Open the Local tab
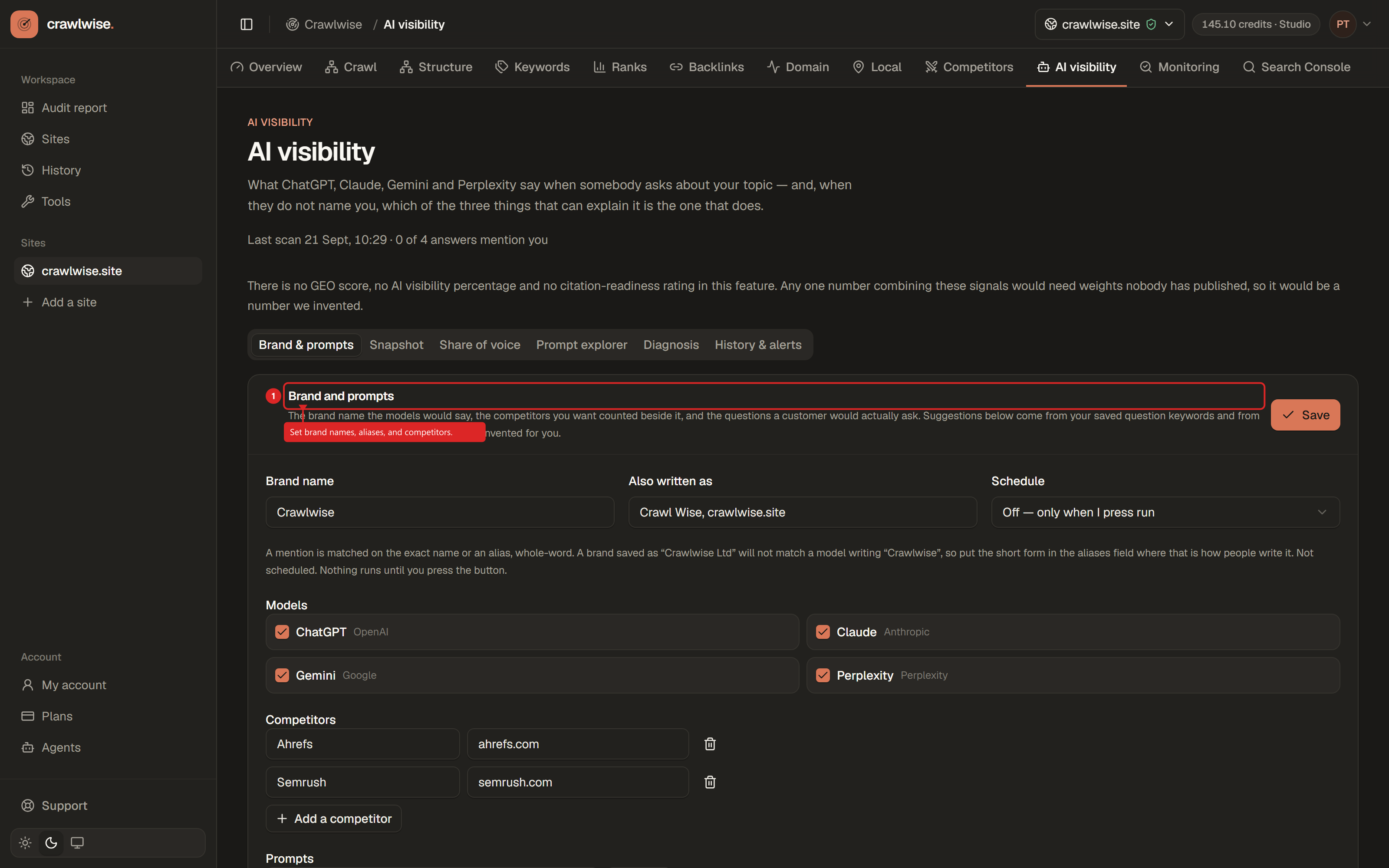The width and height of the screenshot is (1389, 868). [877, 67]
